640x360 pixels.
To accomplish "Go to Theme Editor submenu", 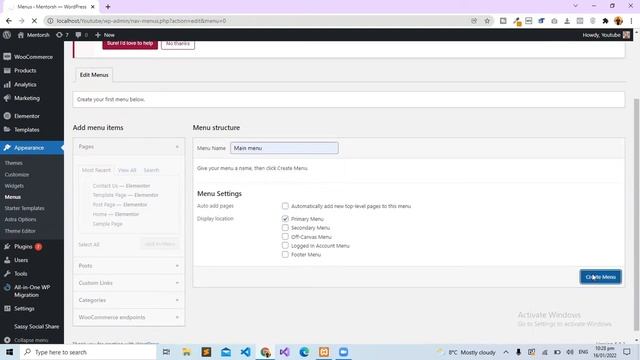I will (x=20, y=231).
